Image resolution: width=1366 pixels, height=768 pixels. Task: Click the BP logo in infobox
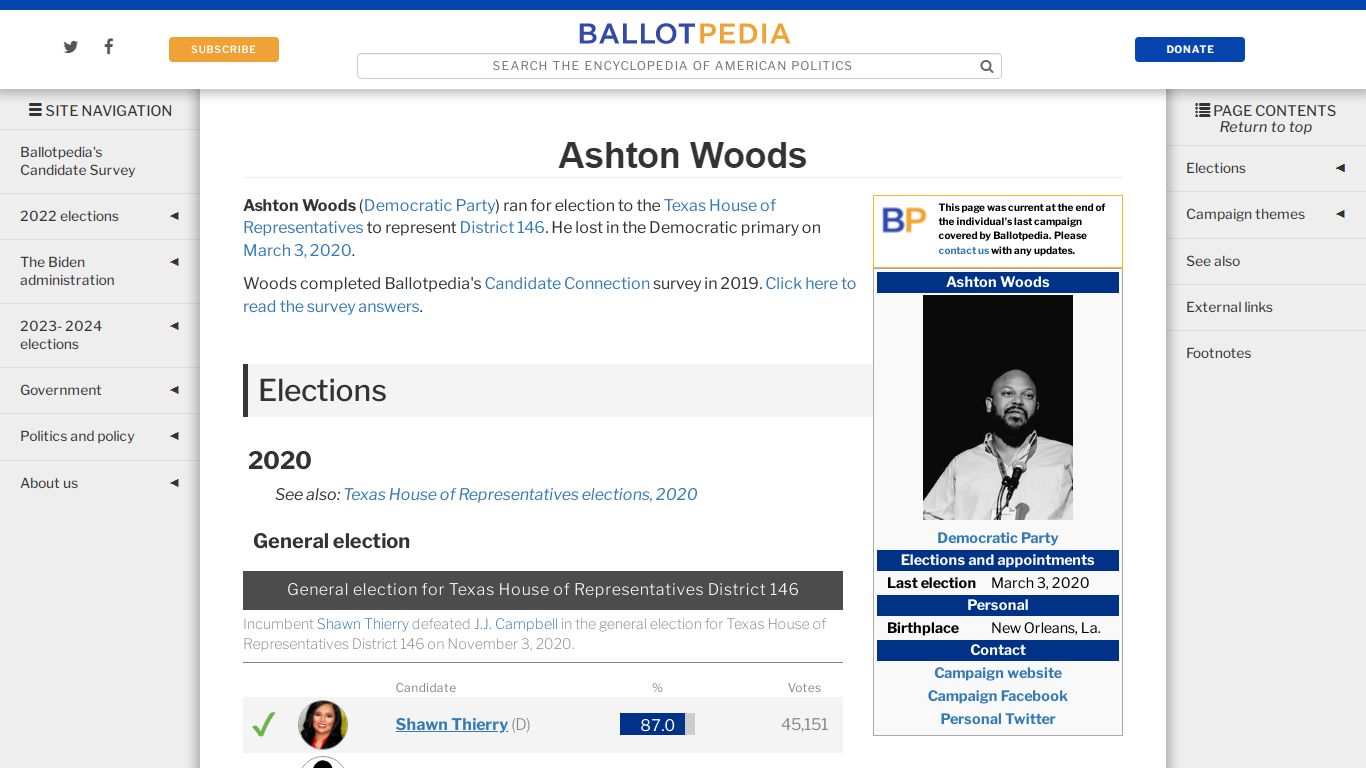(x=904, y=220)
